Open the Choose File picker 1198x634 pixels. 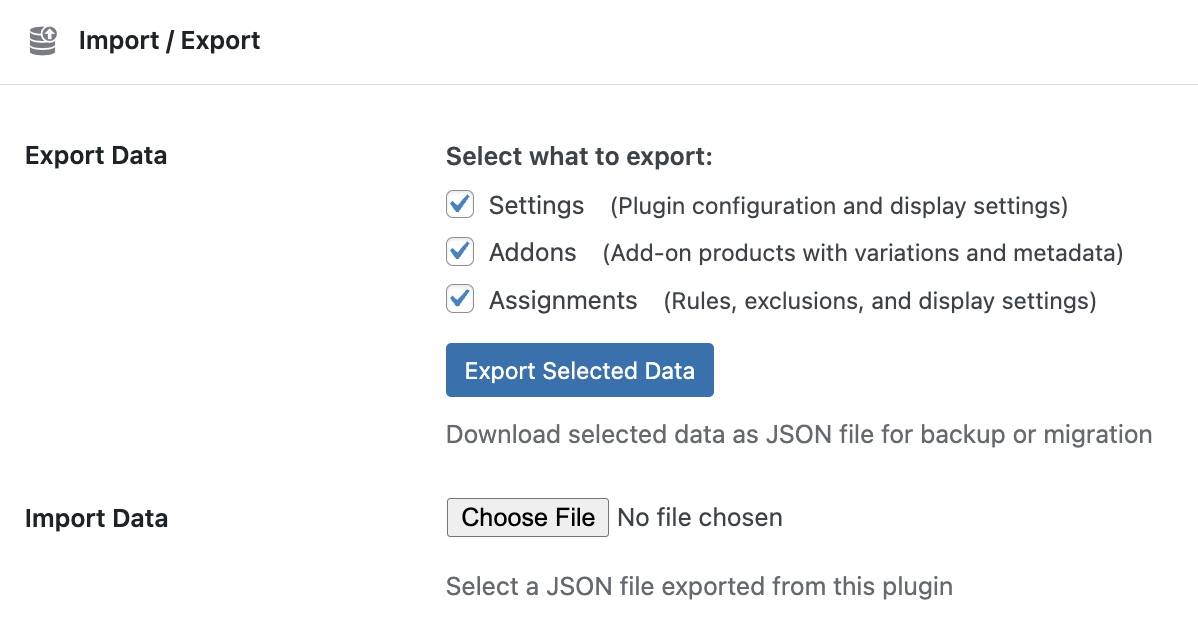pos(528,517)
